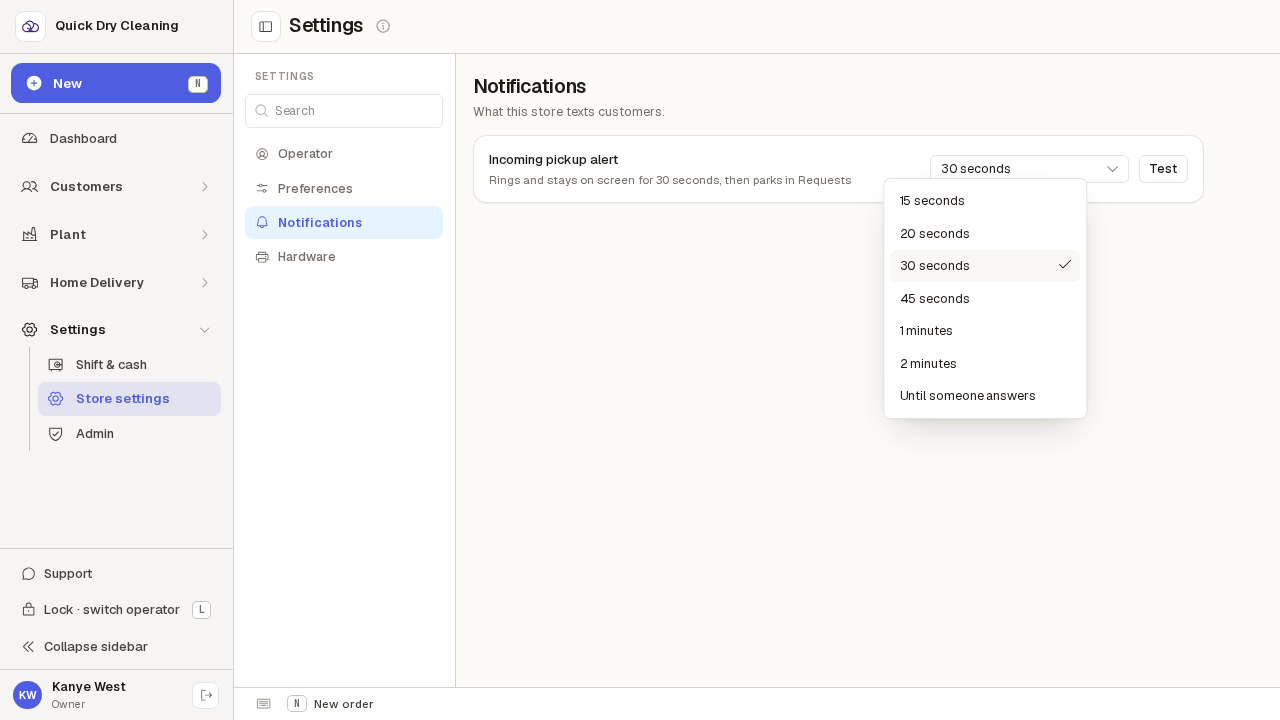Open the Hardware settings page
The width and height of the screenshot is (1280, 720).
(344, 257)
